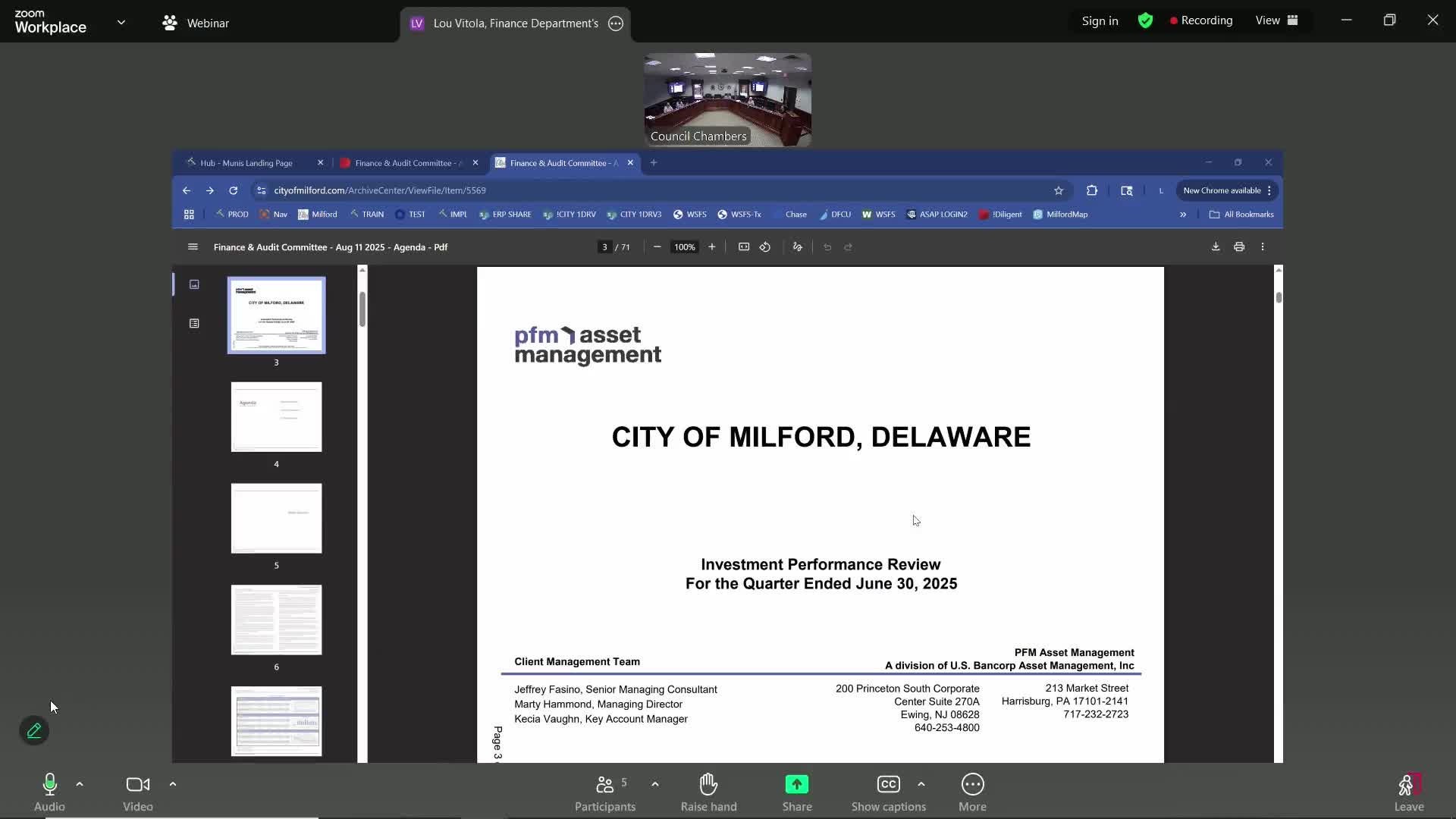This screenshot has width=1456, height=819.
Task: Print the agenda PDF
Action: pos(1239,246)
